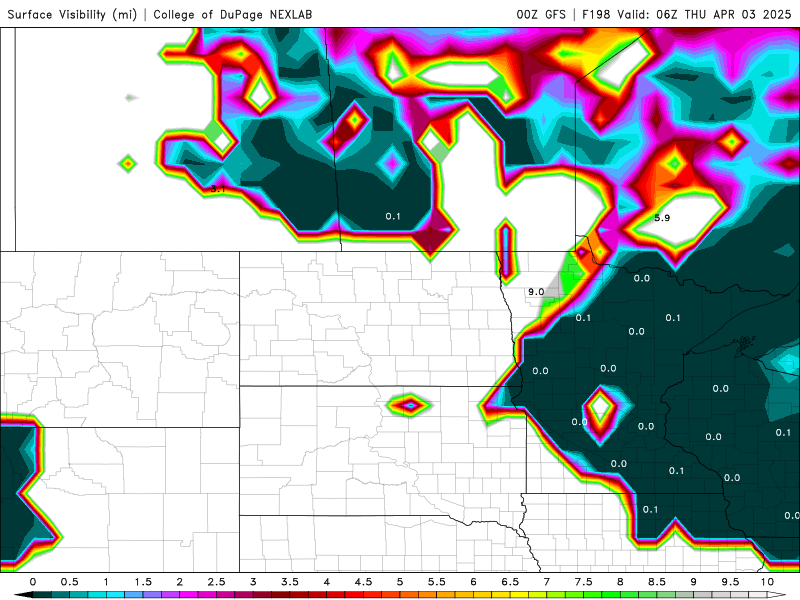Click the 9 label on the color scale
The height and width of the screenshot is (600, 800).
[694, 582]
